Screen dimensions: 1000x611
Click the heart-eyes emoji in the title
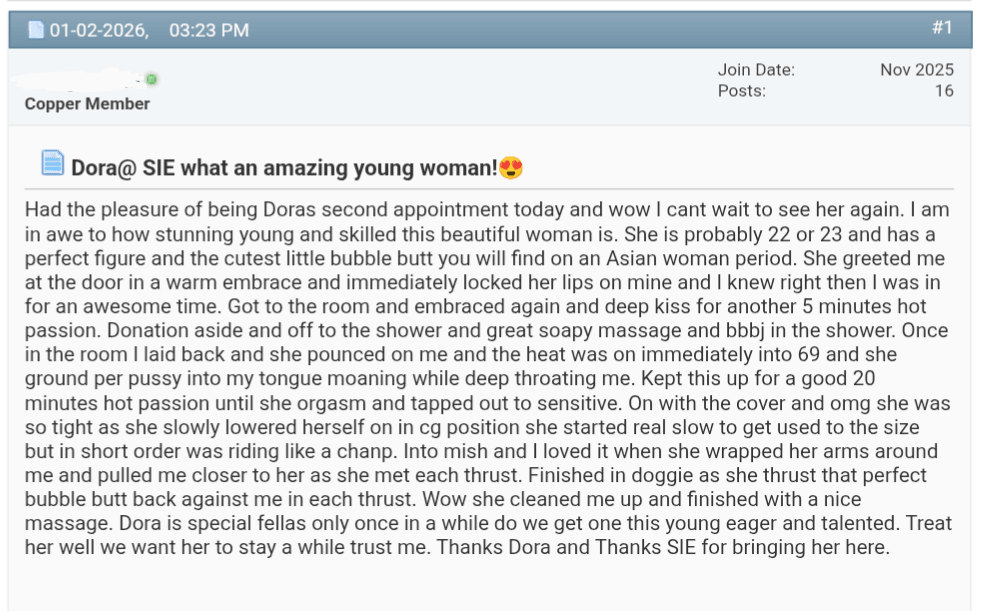(x=511, y=167)
